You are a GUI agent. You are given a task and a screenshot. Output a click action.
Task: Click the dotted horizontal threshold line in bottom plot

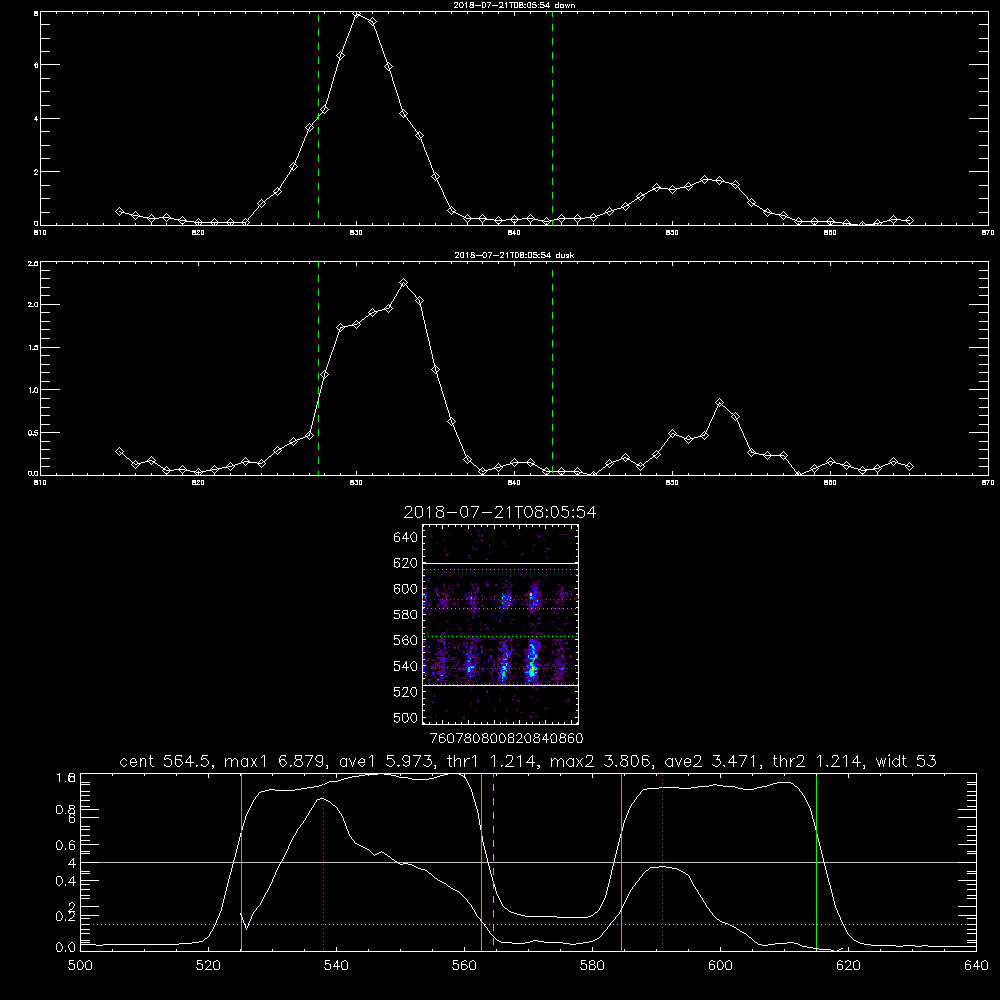[528, 924]
